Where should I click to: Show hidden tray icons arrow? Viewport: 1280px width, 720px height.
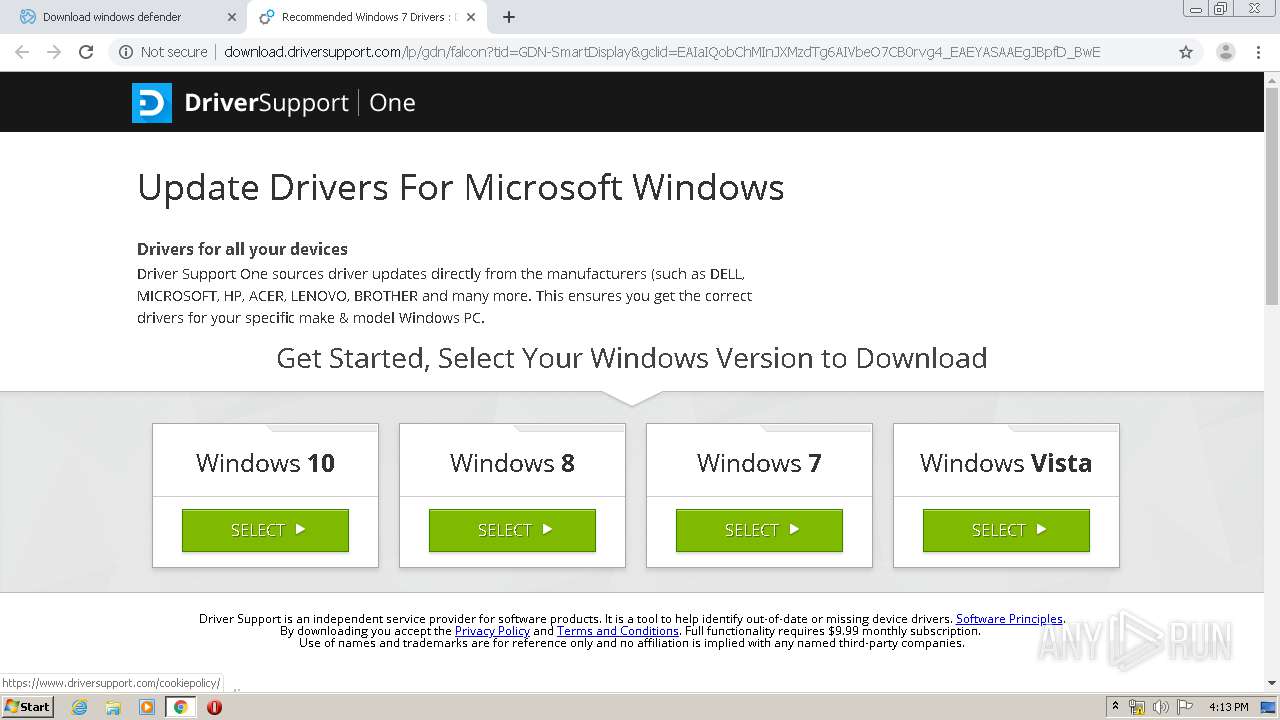[1116, 707]
